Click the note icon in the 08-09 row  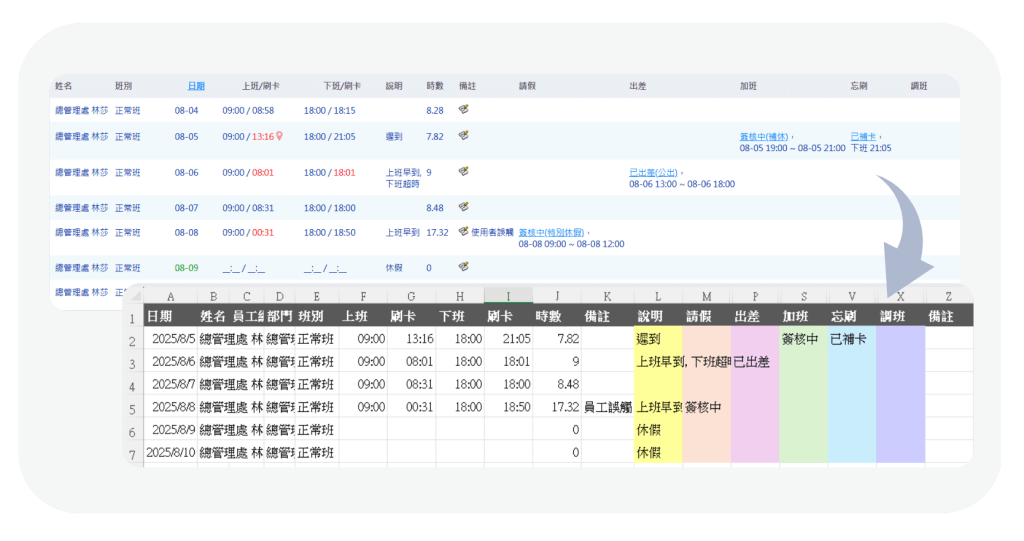[463, 267]
